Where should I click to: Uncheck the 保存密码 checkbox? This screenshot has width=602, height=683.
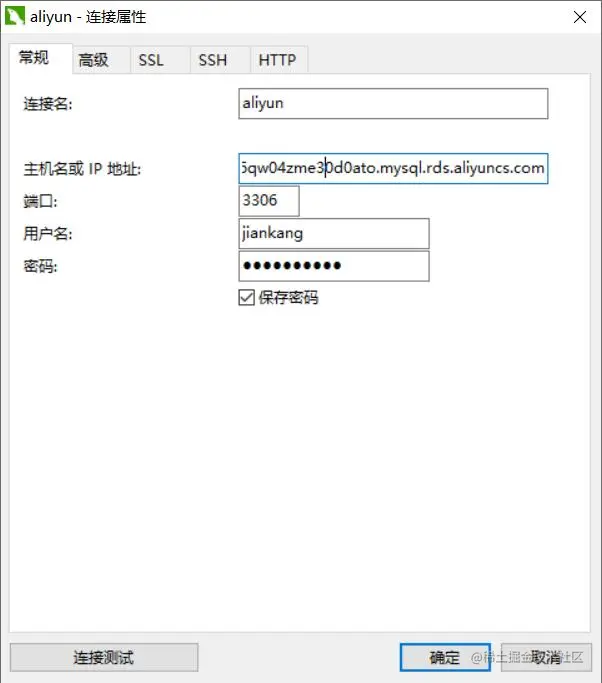(247, 298)
